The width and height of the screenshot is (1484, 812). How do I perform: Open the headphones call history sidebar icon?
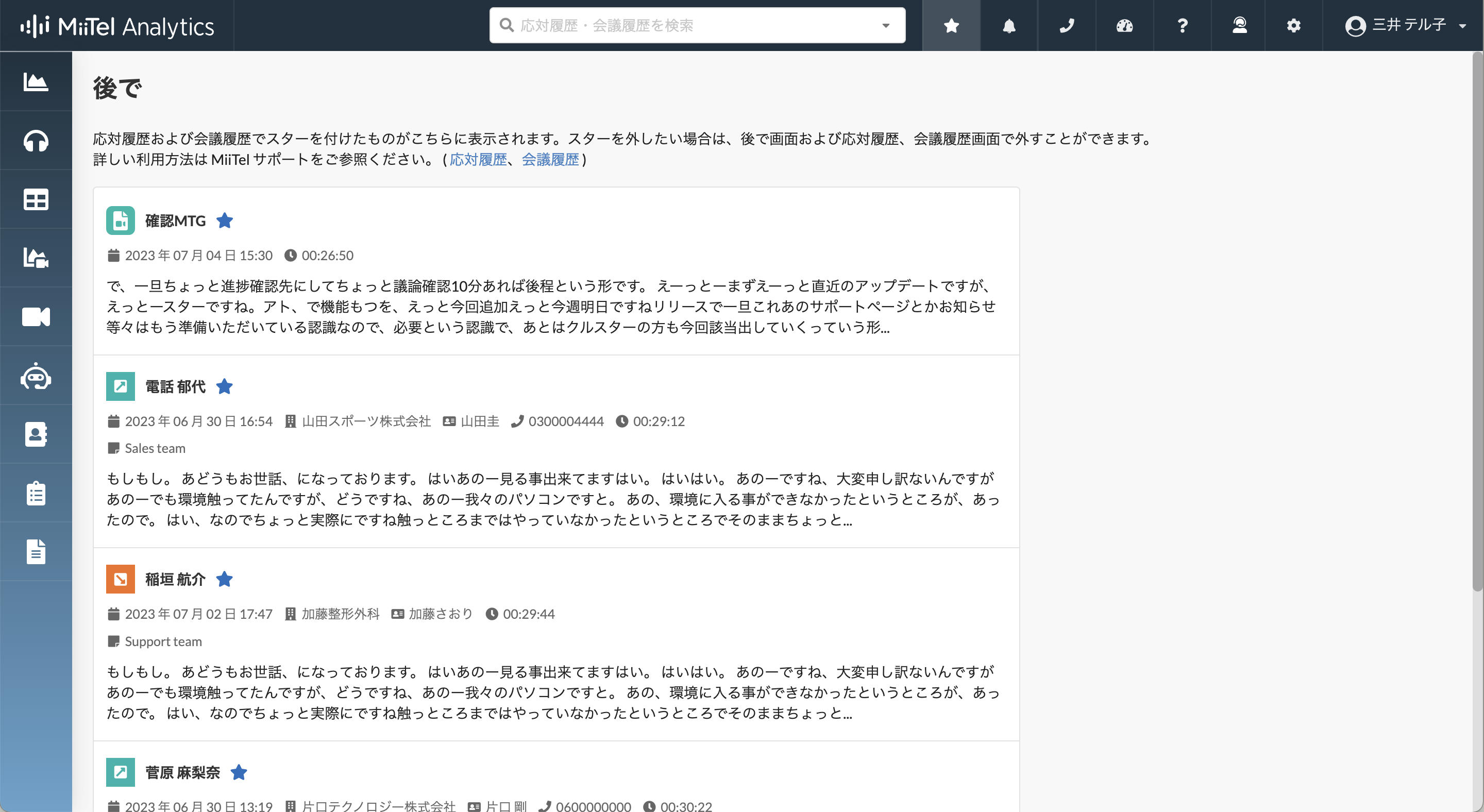[x=36, y=141]
